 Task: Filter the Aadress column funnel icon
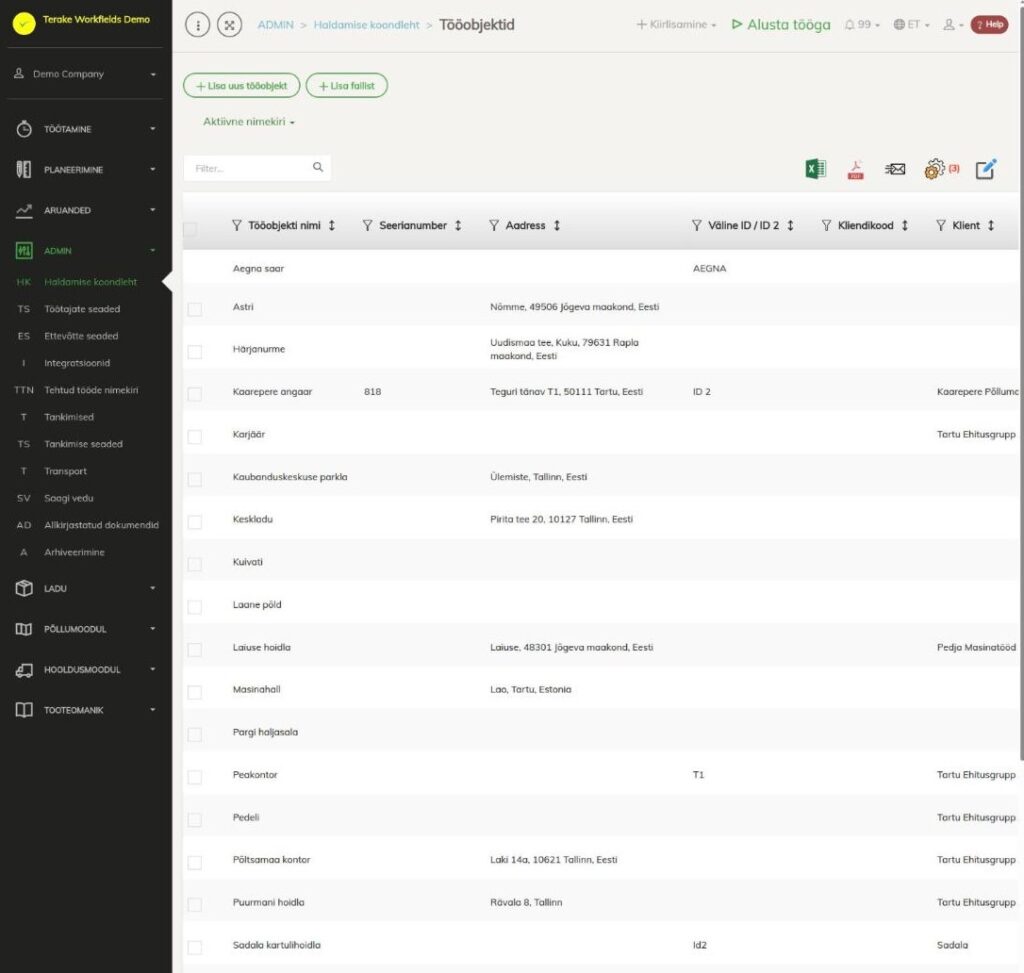(494, 225)
